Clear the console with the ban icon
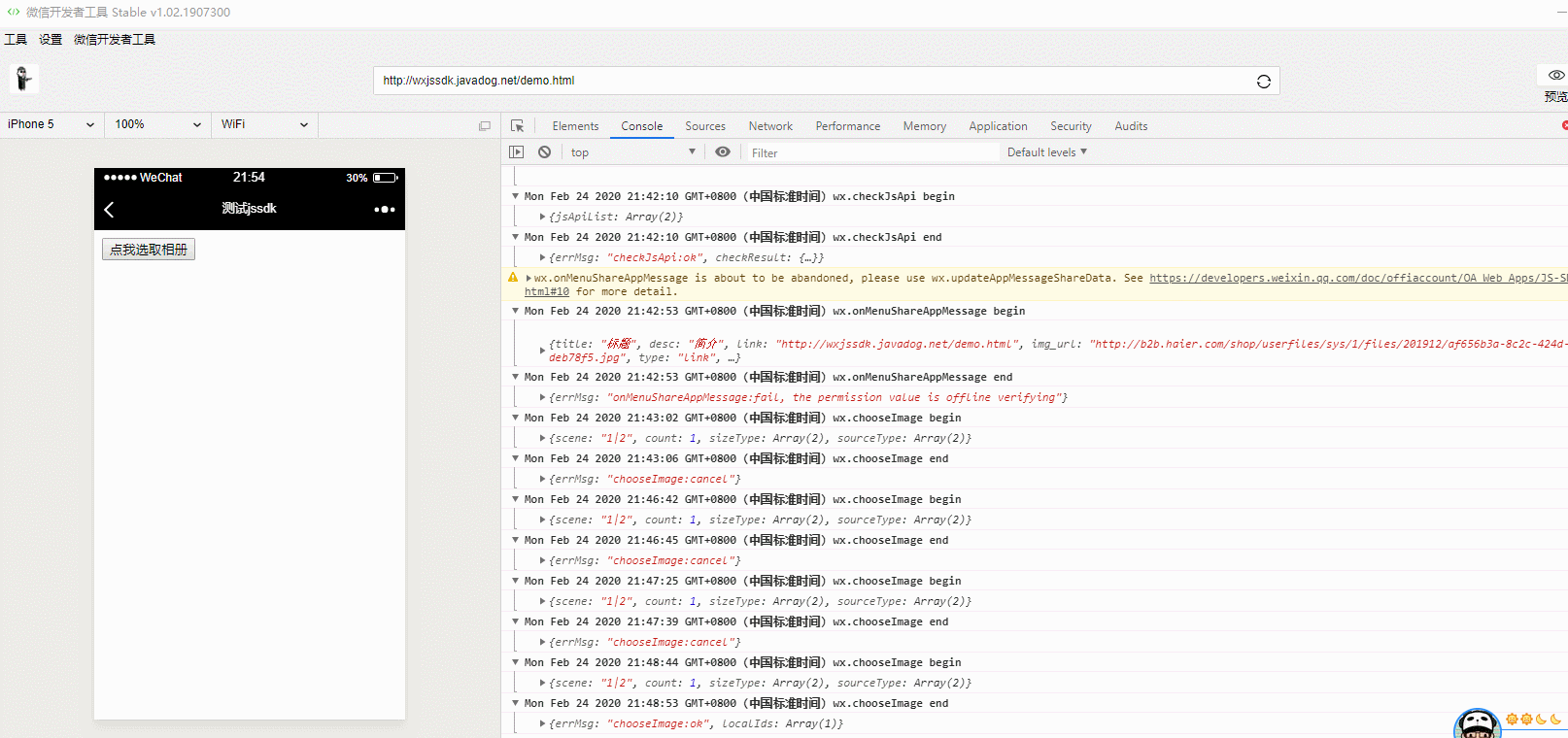The height and width of the screenshot is (738, 1568). [545, 152]
